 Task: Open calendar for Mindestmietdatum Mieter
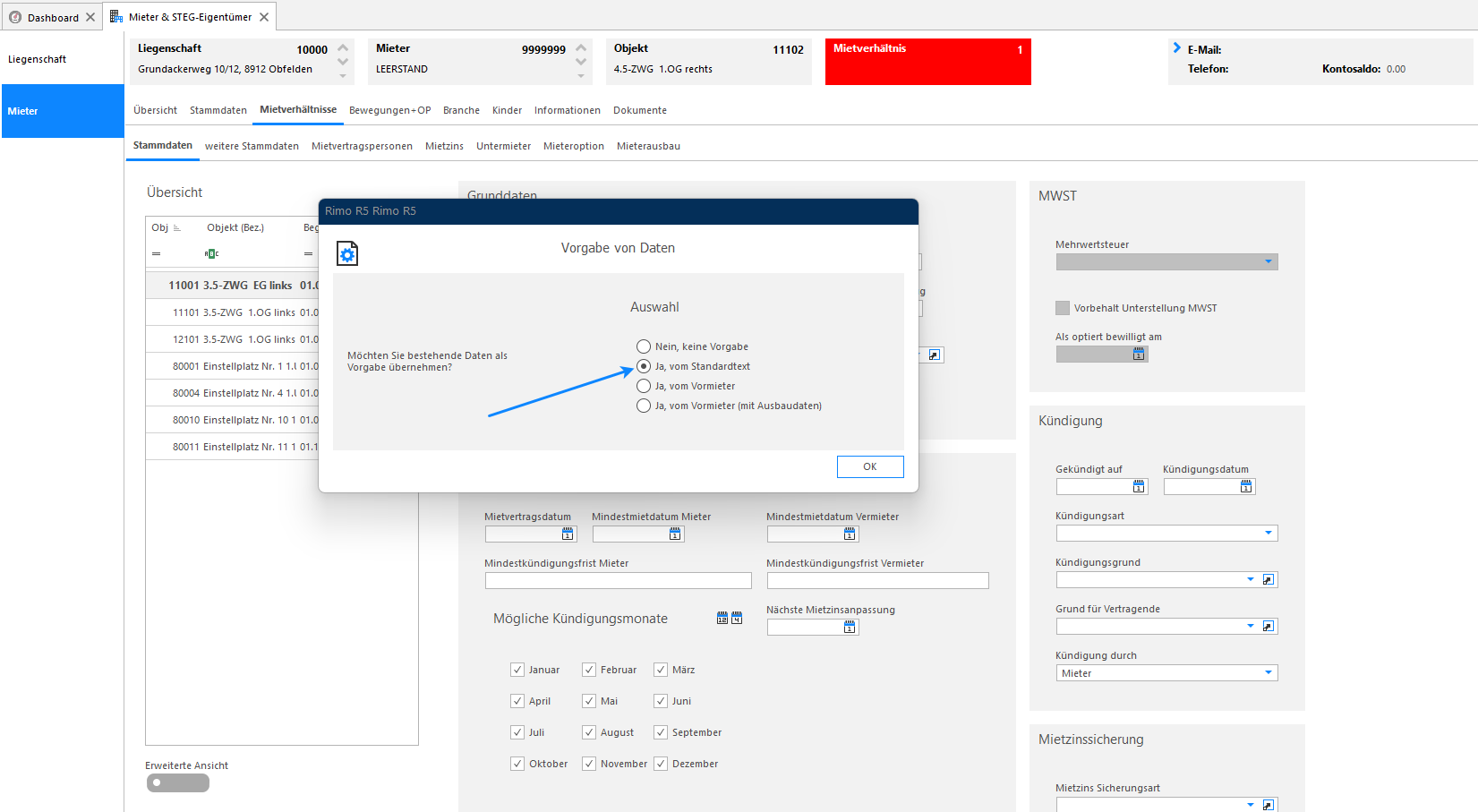(675, 534)
